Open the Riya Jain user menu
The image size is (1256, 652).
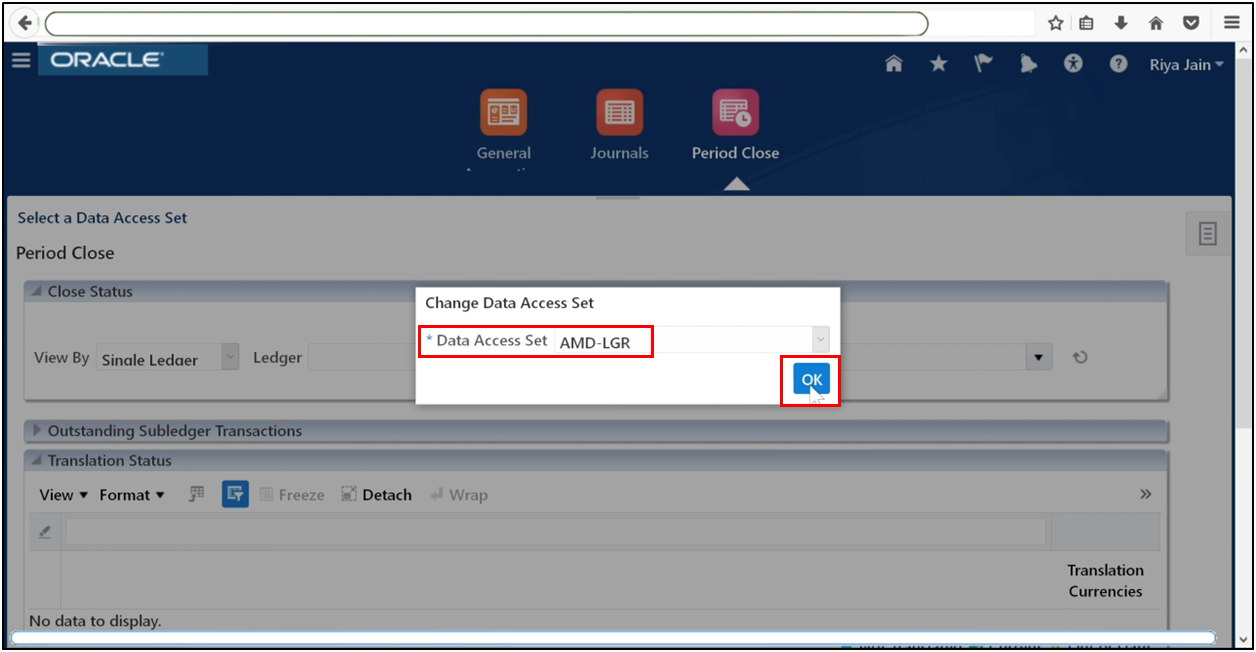(x=1186, y=63)
